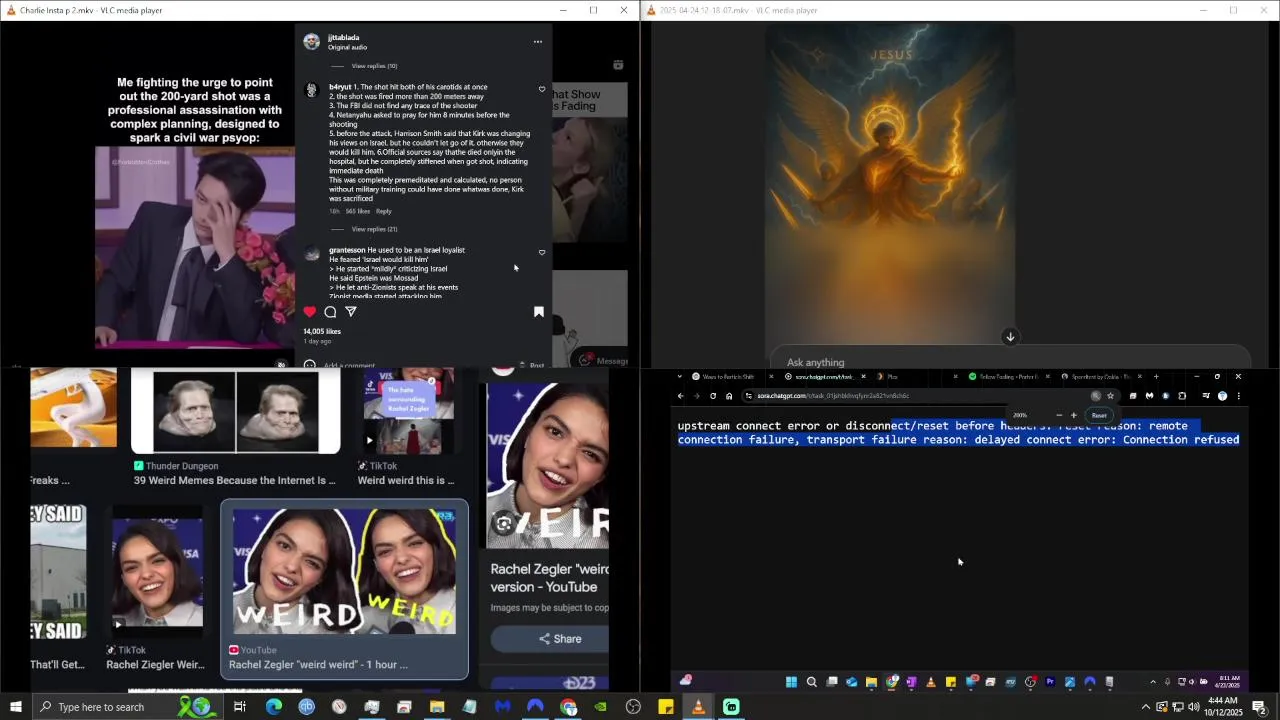Save the post with the bookmark icon
Screen dimensions: 1280x720
click(x=539, y=312)
